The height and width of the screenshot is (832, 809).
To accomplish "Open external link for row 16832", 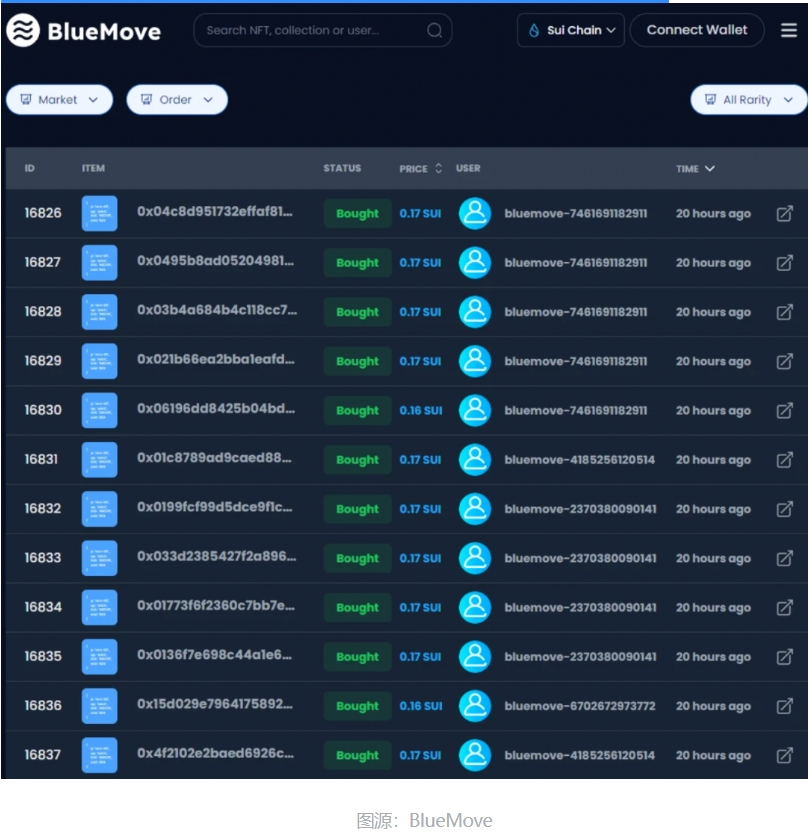I will pos(785,509).
